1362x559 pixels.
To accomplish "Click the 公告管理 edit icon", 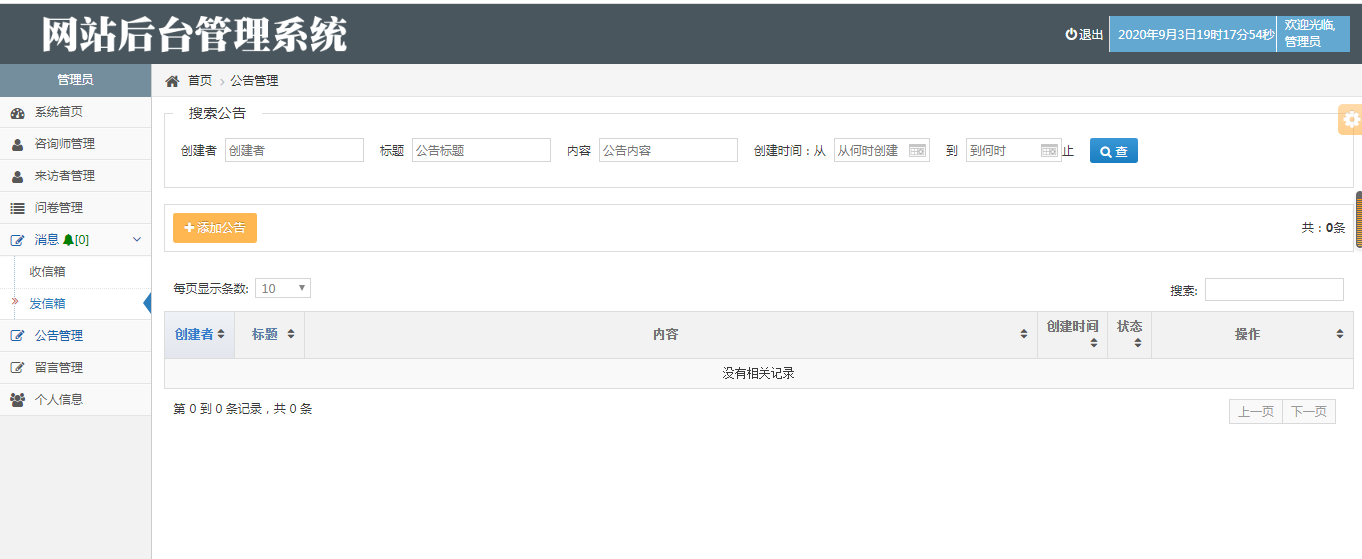I will (17, 336).
